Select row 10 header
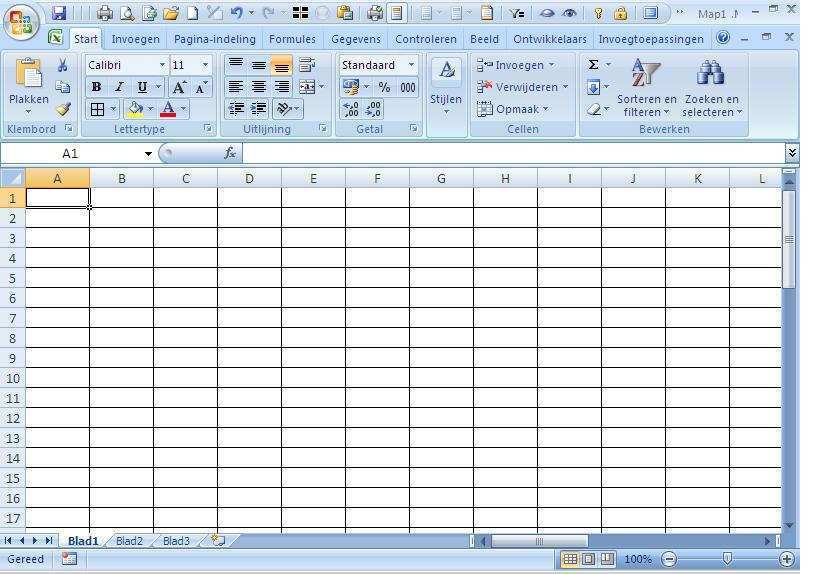 12,378
